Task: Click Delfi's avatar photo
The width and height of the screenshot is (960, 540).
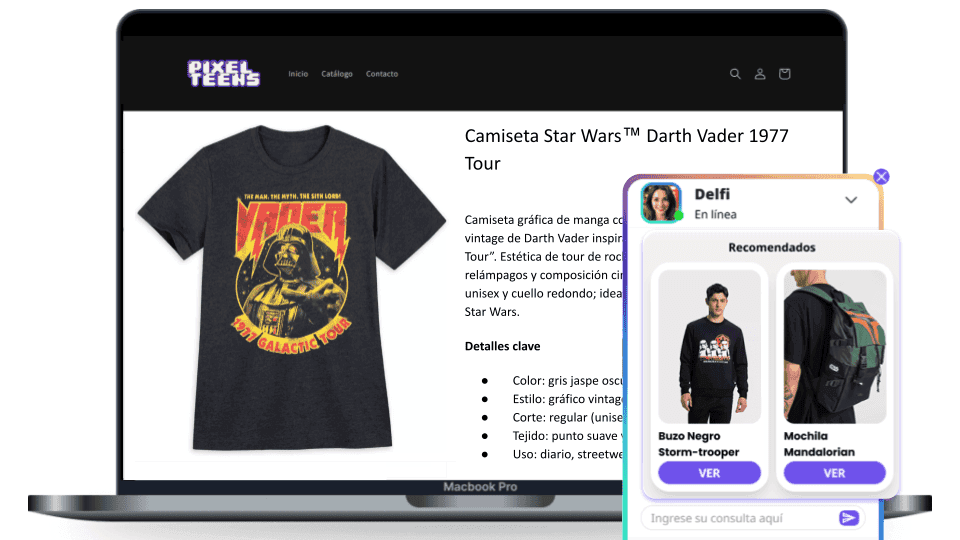Action: tap(661, 203)
